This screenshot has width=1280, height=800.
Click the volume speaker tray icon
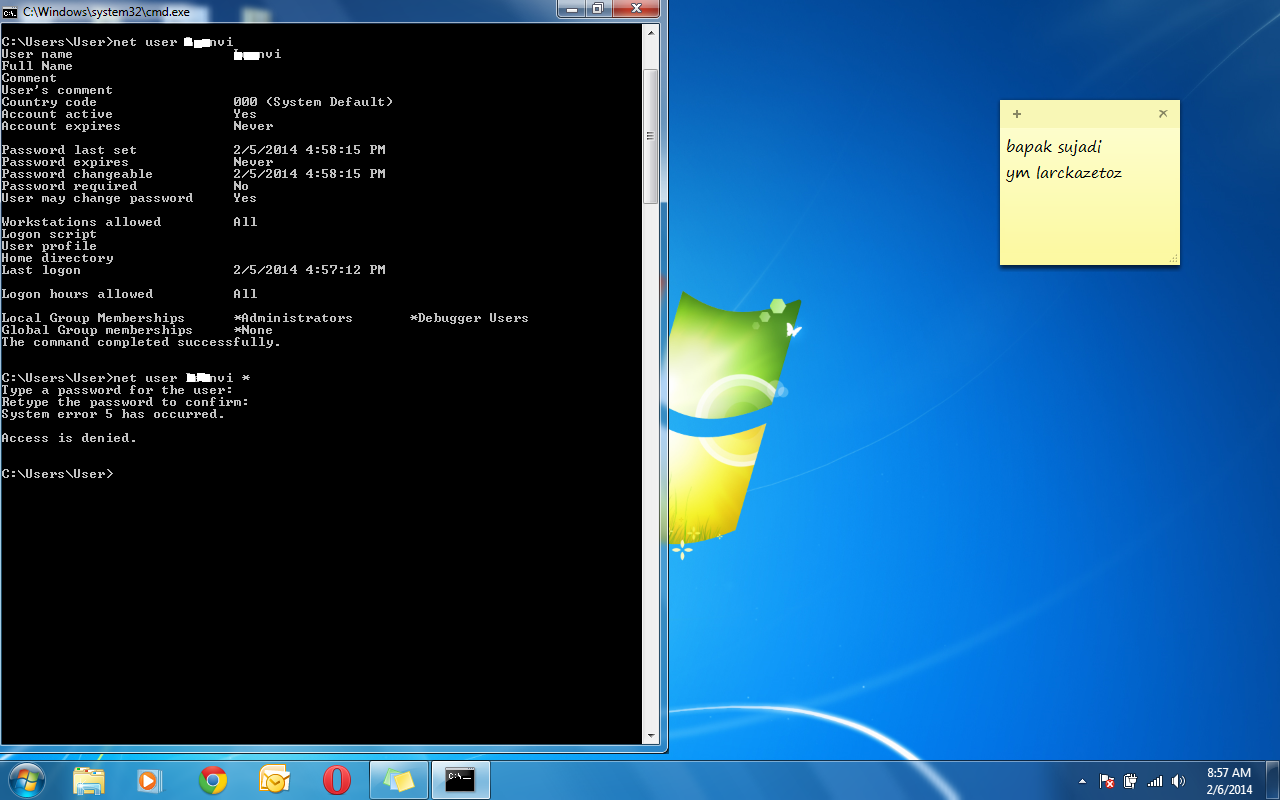click(1179, 781)
